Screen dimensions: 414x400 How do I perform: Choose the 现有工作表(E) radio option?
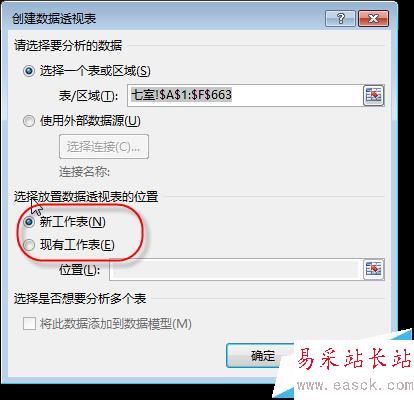(29, 245)
